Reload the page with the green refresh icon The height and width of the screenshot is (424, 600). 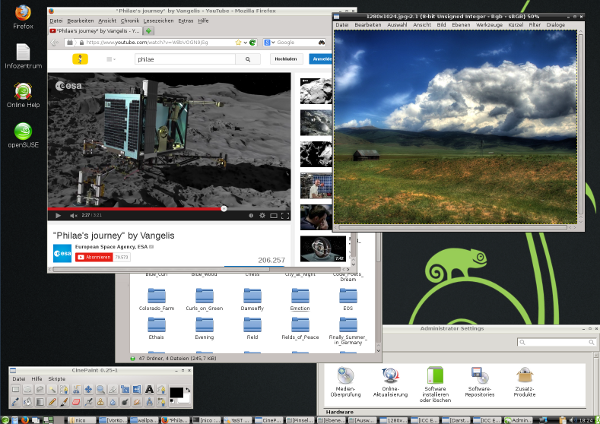(252, 42)
